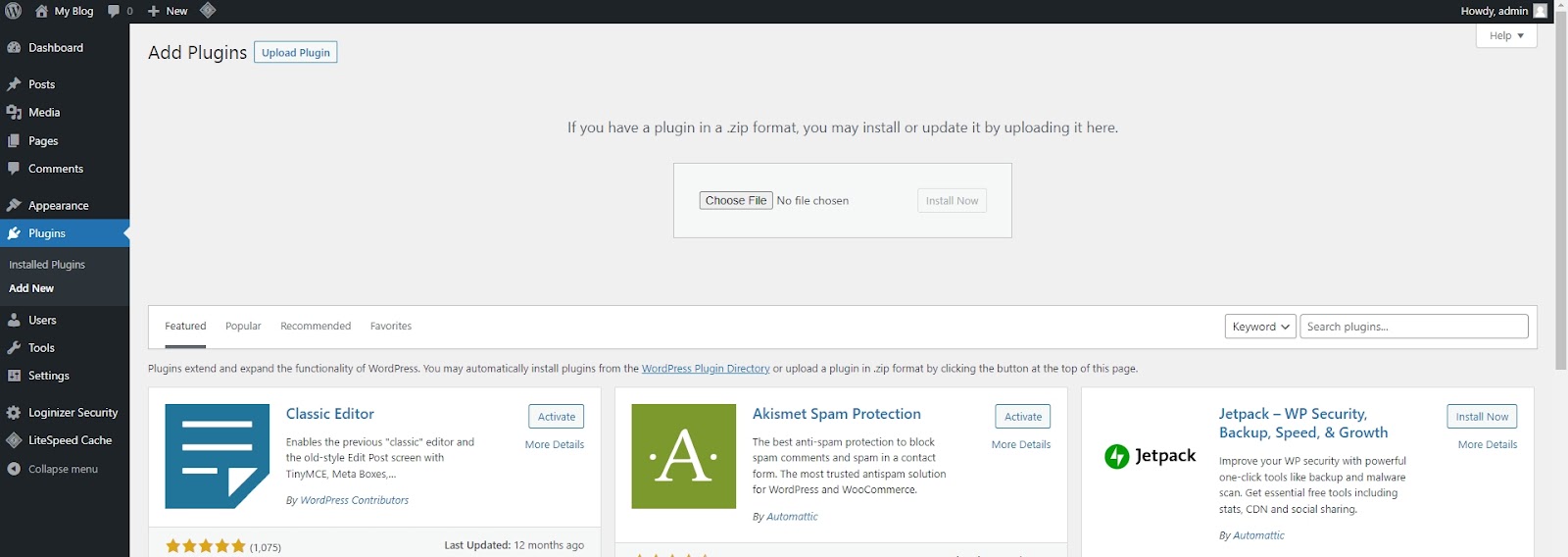Click the New plus icon in admin bar
Screen dimensions: 1568x557
click(153, 11)
